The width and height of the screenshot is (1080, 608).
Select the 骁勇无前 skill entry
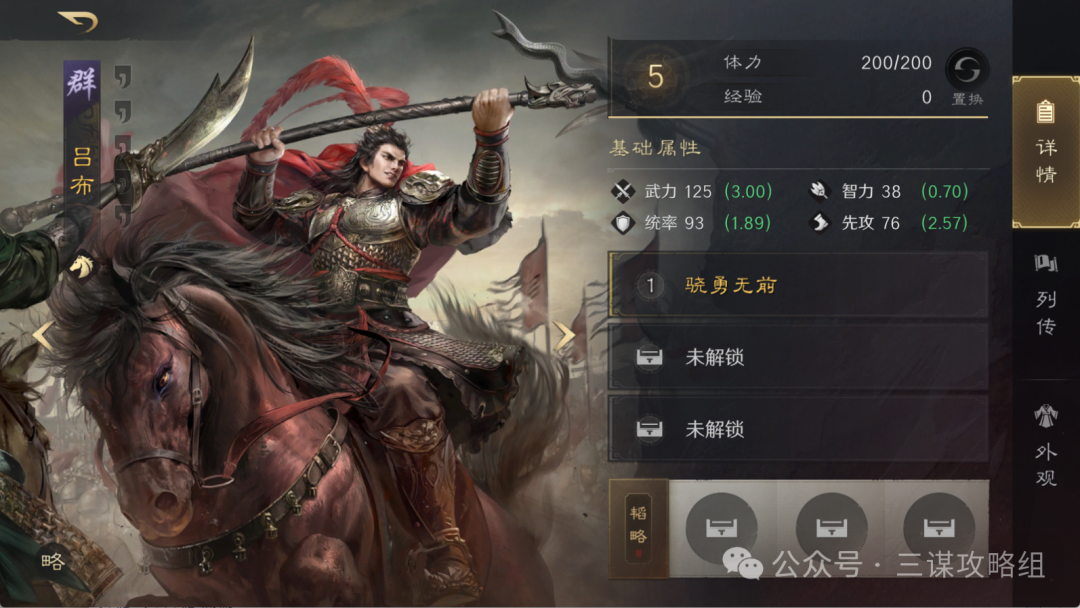click(798, 285)
